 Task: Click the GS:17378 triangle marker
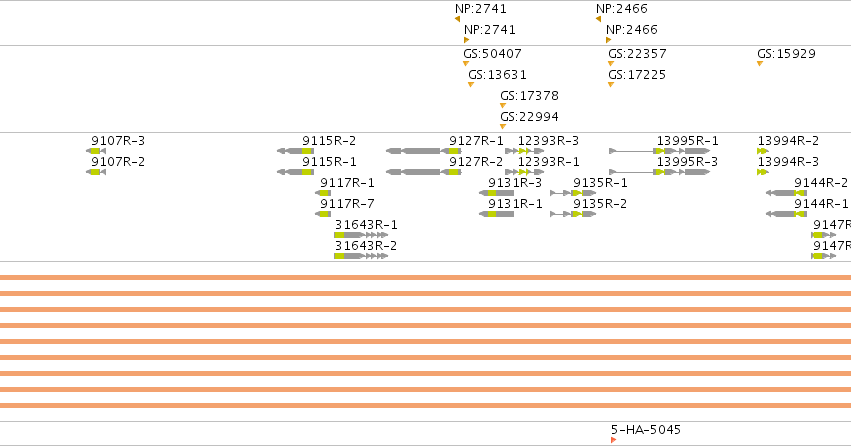click(x=503, y=106)
